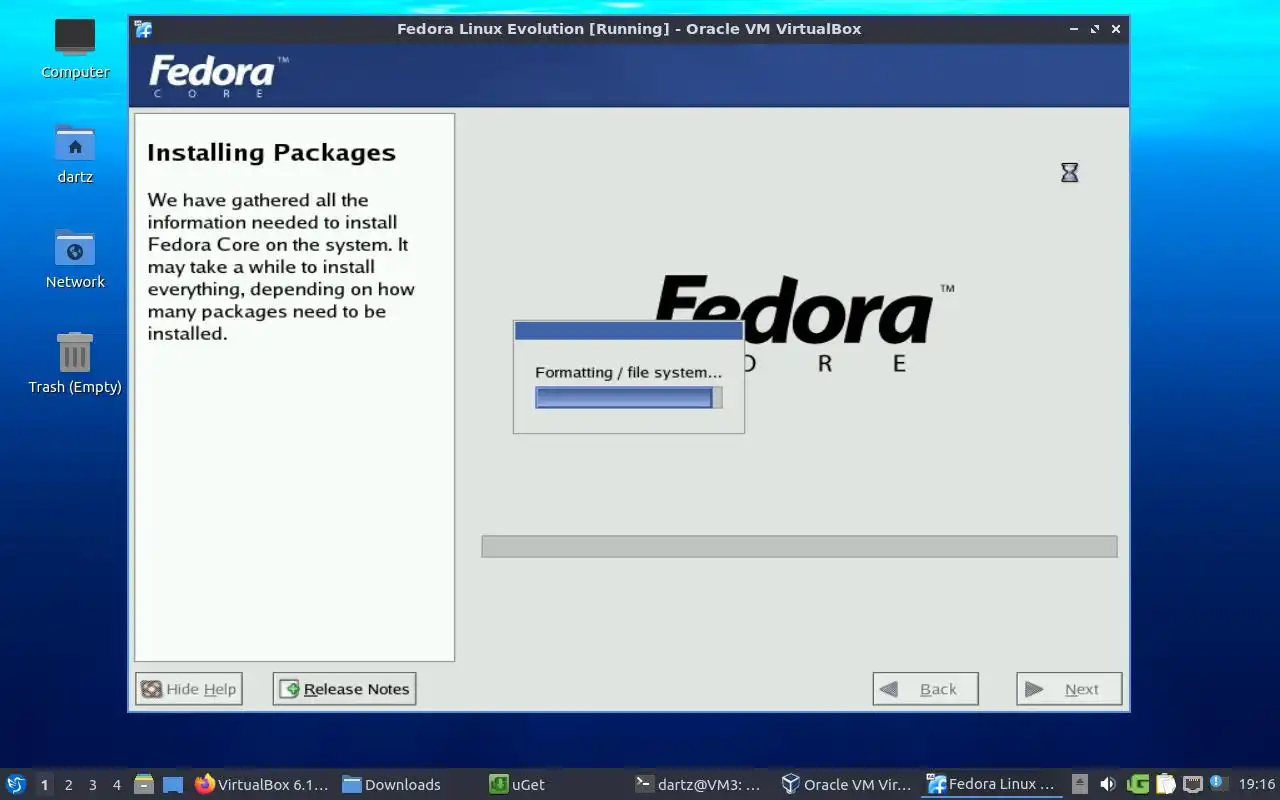Open the volume speaker tray icon
Screen dimensions: 1280x800
pyautogui.click(x=1108, y=784)
